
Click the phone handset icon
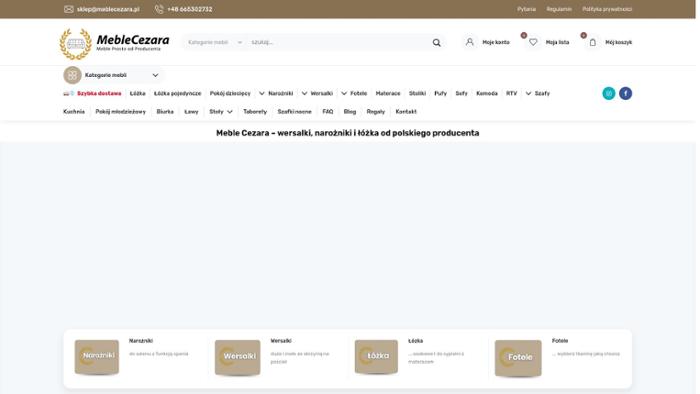(159, 9)
